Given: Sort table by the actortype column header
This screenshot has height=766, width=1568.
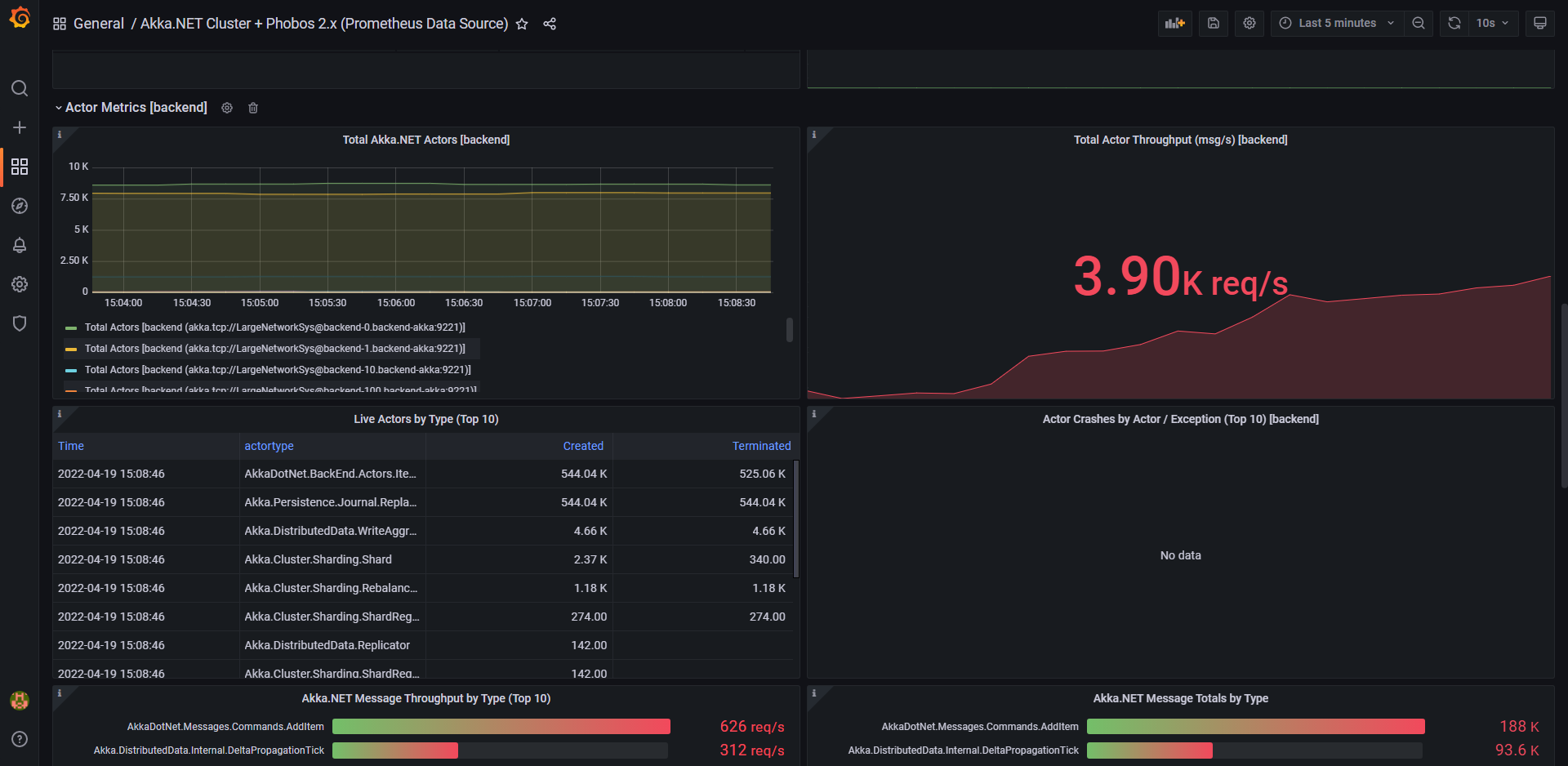Looking at the screenshot, I should (269, 446).
